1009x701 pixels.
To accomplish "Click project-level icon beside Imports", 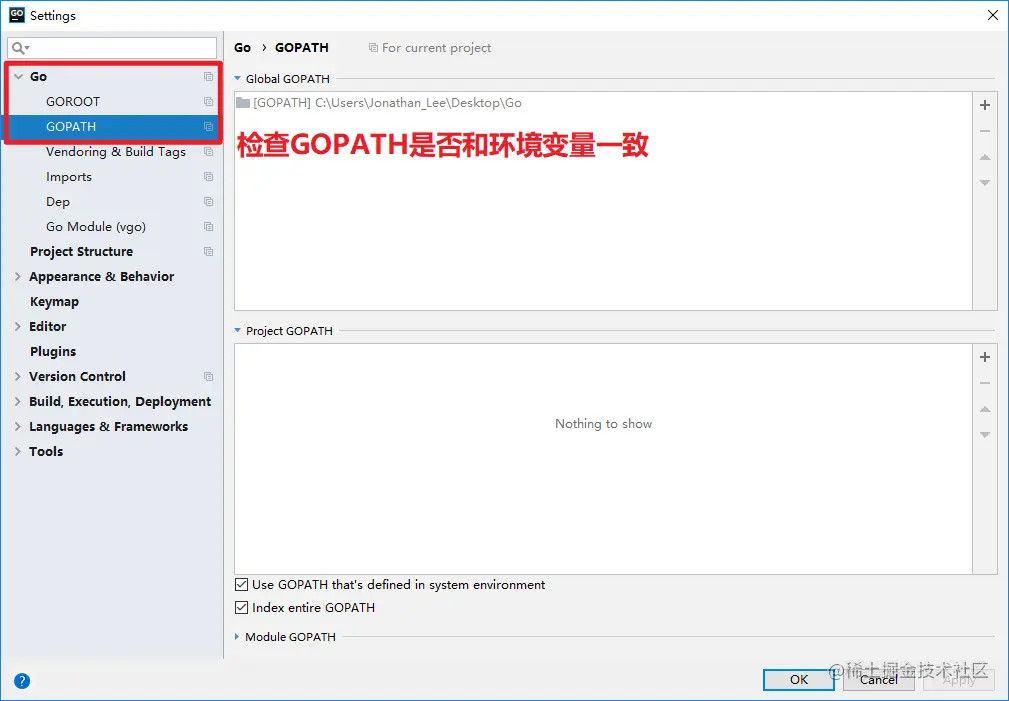I will (x=208, y=176).
